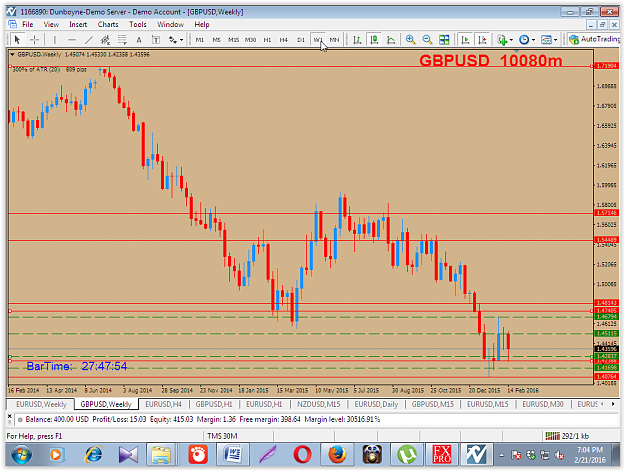Zoom in on the chart

[410, 39]
